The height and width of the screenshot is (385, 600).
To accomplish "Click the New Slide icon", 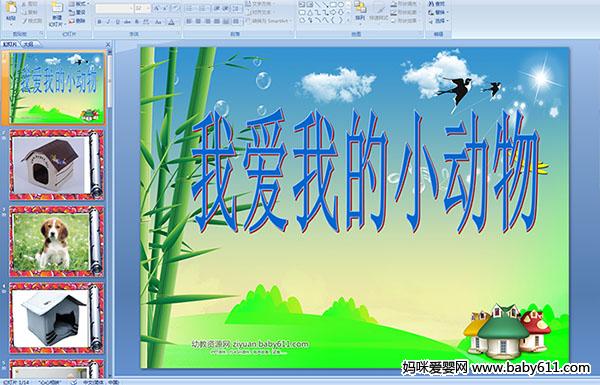I will 57,8.
